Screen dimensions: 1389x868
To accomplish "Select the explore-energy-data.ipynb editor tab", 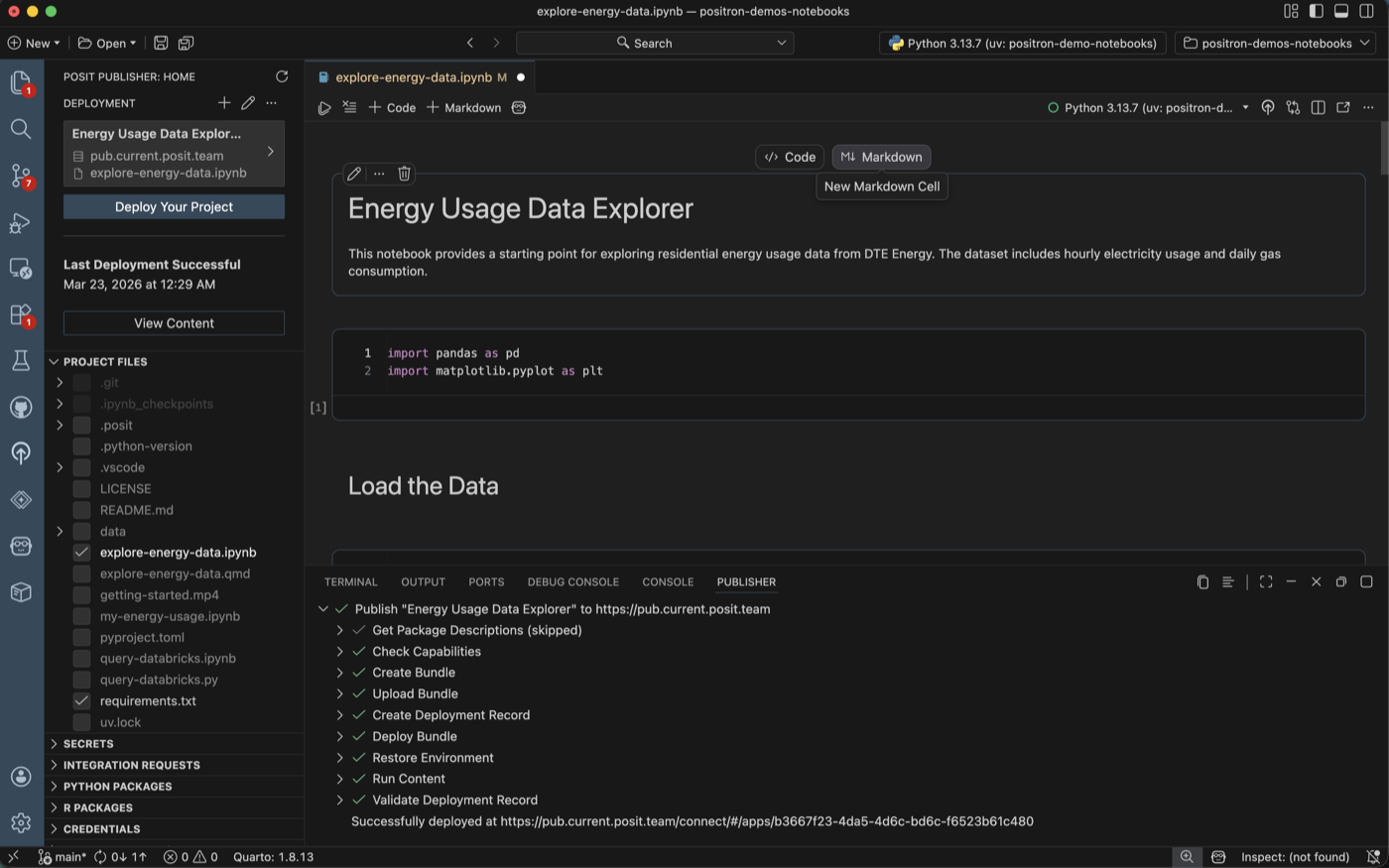I will (421, 77).
